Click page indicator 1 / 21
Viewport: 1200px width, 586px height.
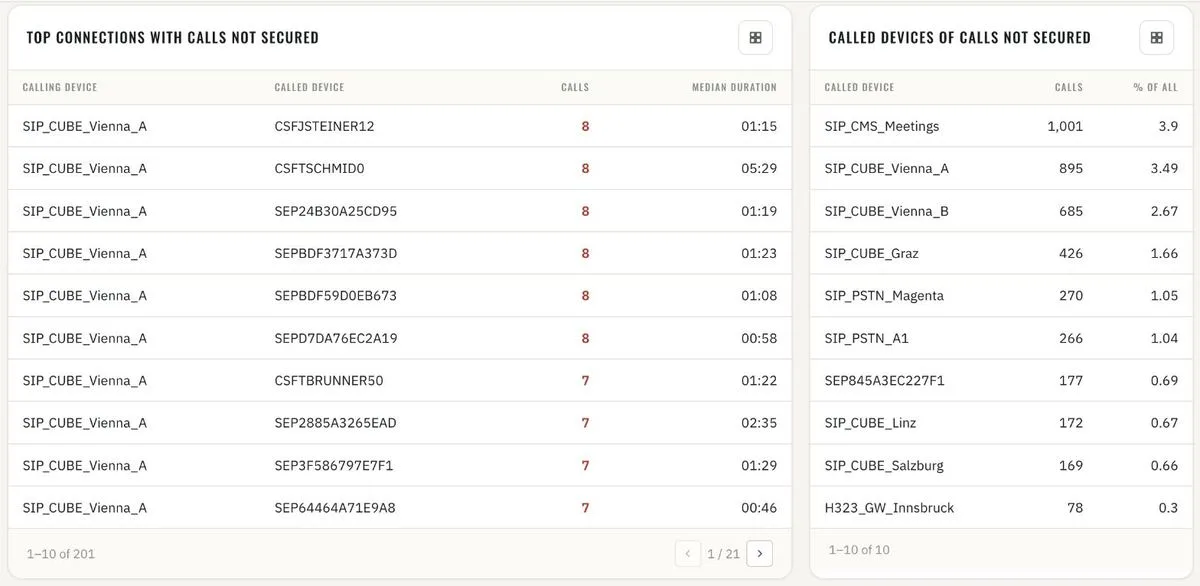tap(723, 553)
